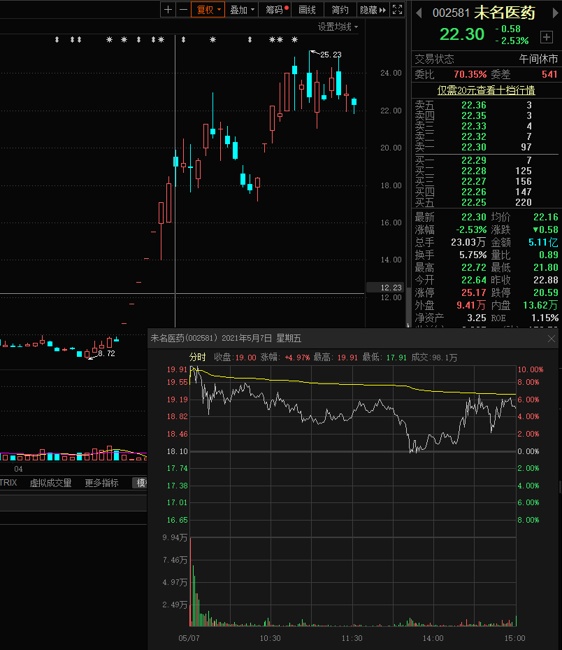This screenshot has width=562, height=650.
Task: Click 买五 price 22.25 in order book
Action: 474,202
